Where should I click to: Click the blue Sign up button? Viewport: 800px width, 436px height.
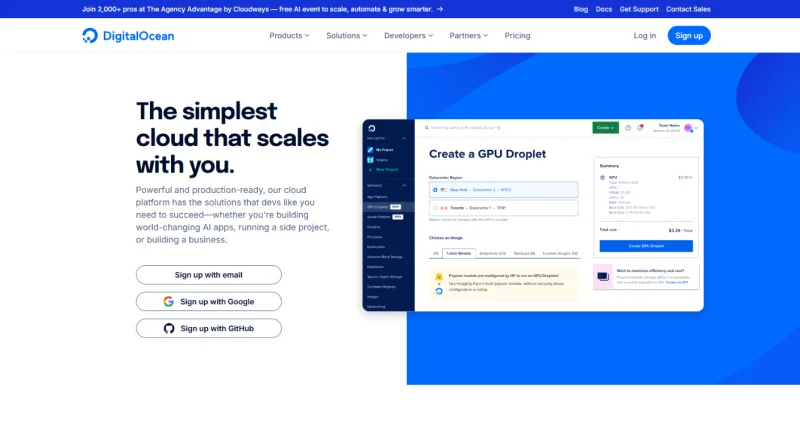click(x=689, y=36)
